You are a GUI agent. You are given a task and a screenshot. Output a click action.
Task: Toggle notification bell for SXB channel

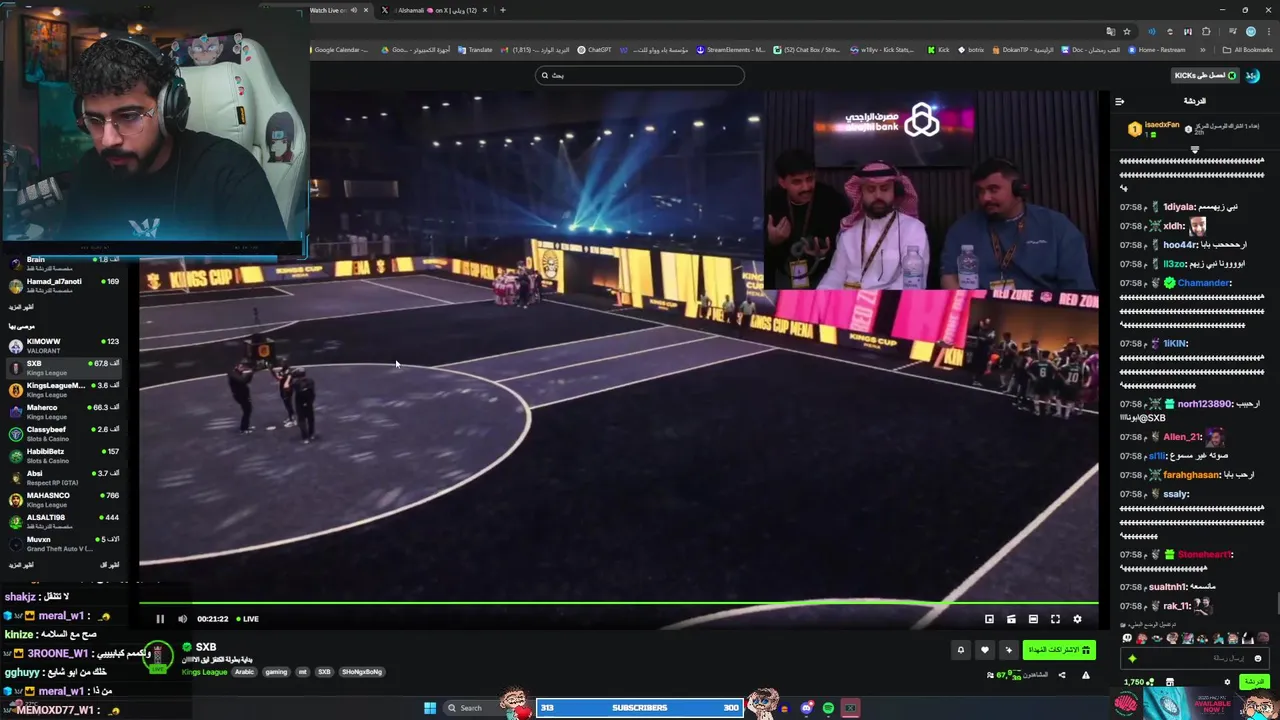(960, 650)
